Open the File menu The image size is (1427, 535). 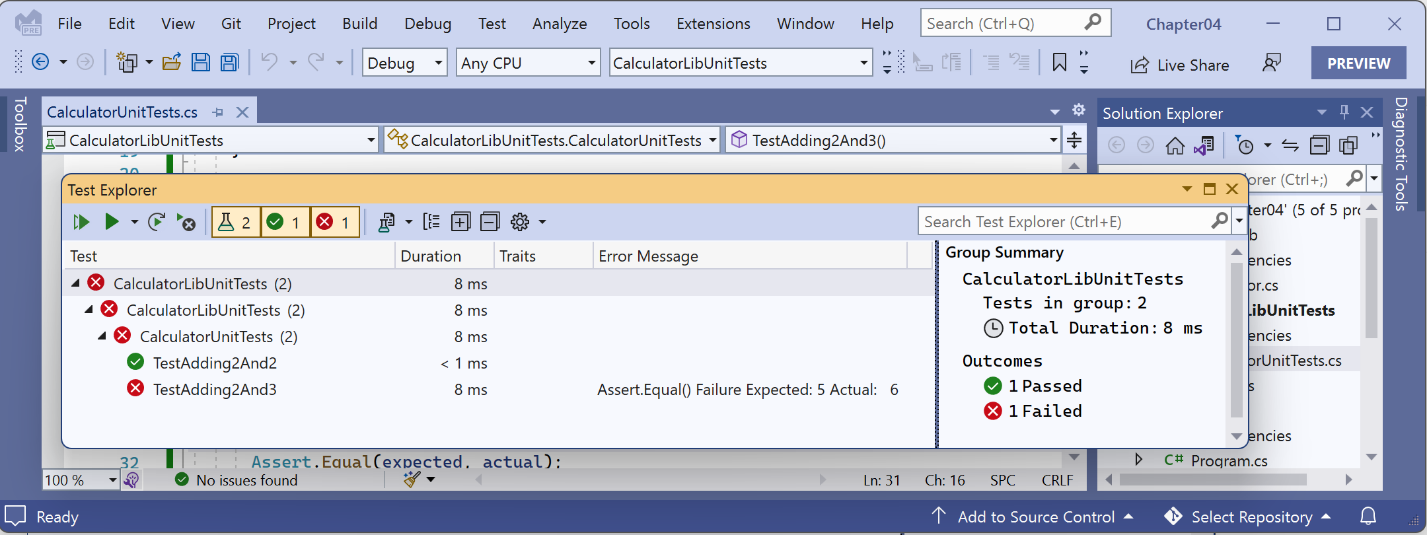point(70,23)
